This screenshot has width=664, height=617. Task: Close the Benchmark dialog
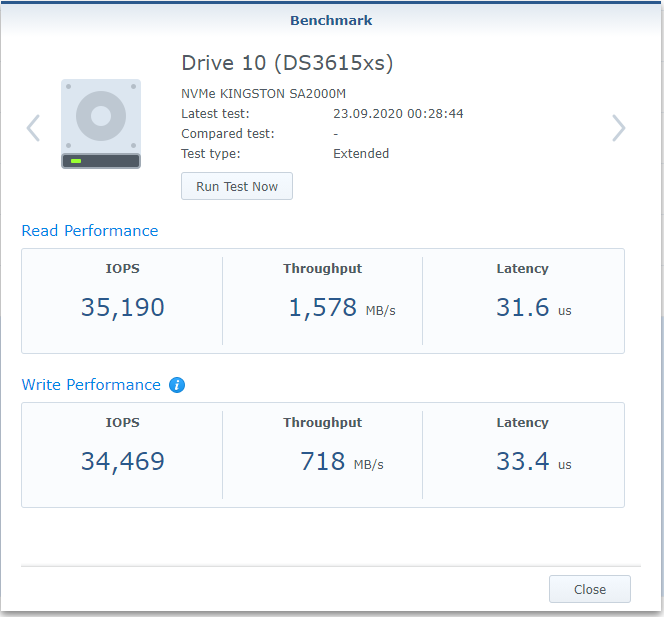tap(589, 589)
